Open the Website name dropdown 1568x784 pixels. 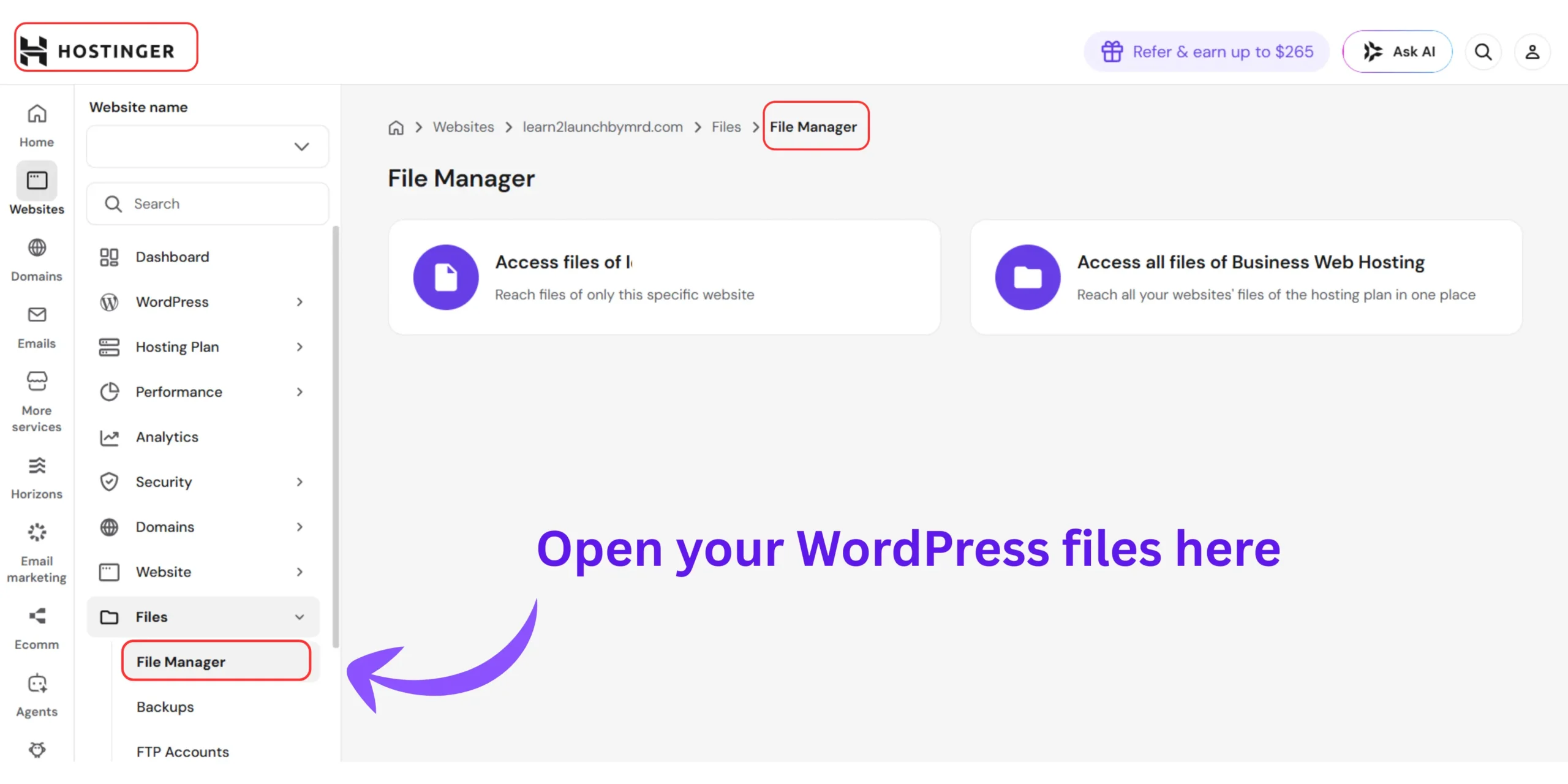point(208,146)
